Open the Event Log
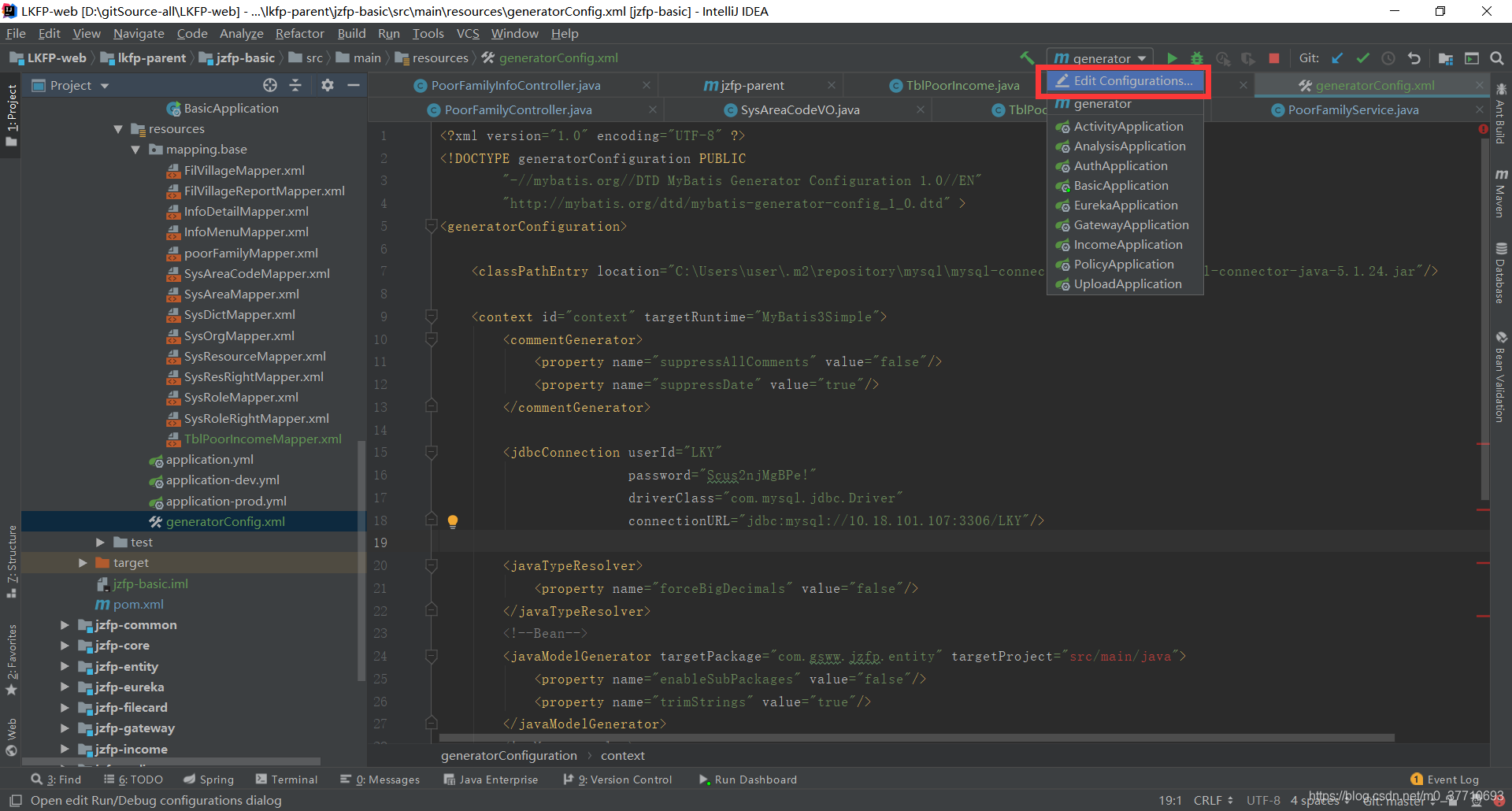1512x811 pixels. [x=1445, y=780]
